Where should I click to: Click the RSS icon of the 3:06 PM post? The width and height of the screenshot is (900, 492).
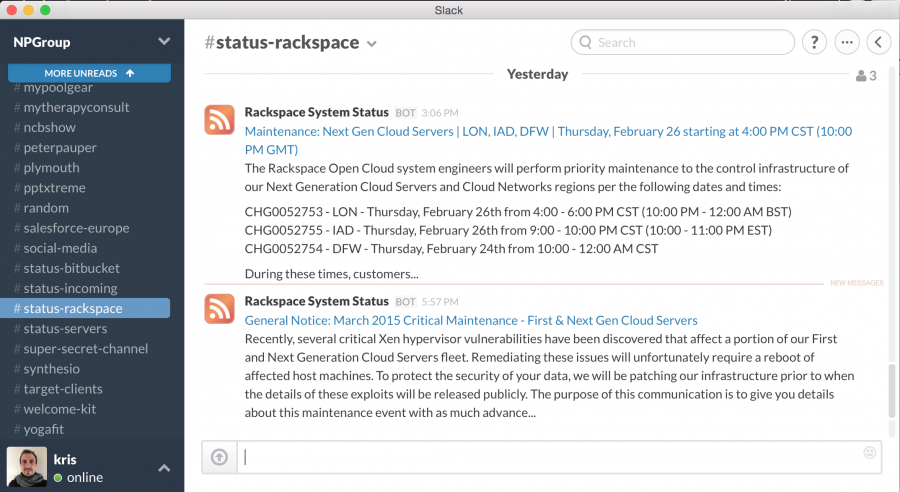(x=219, y=119)
